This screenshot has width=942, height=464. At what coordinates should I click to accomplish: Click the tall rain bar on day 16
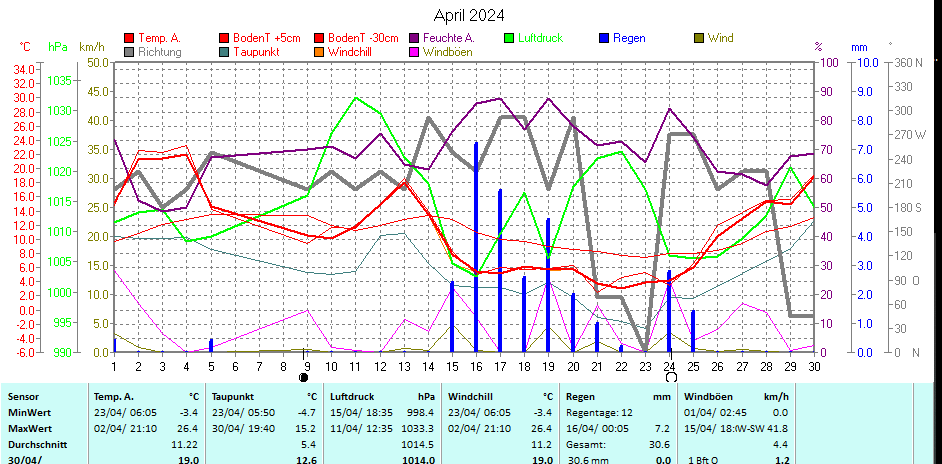click(476, 247)
